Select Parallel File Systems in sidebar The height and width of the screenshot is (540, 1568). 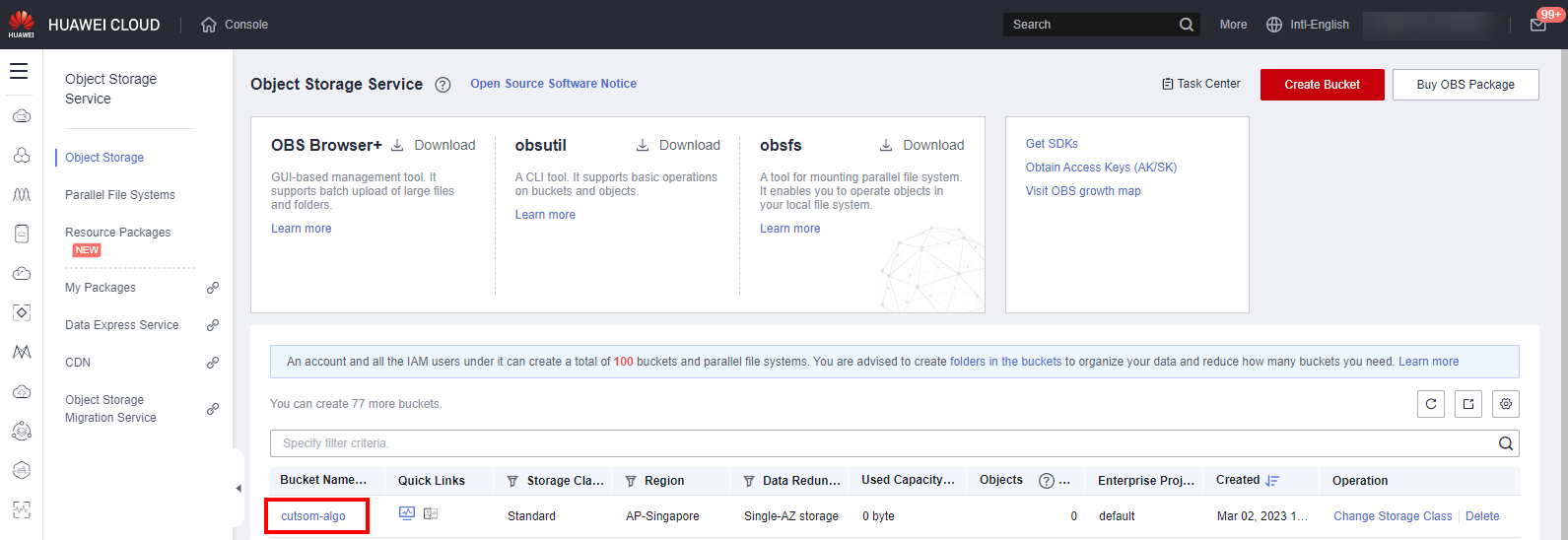(119, 195)
